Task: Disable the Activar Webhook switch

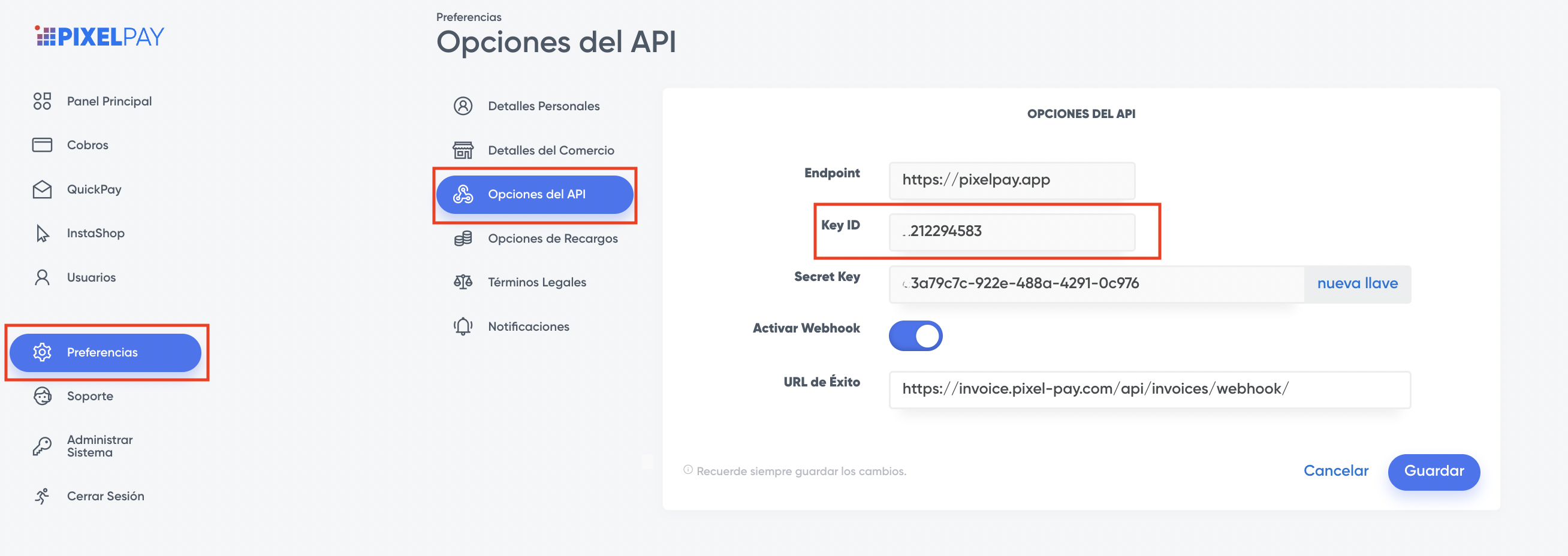Action: coord(915,335)
